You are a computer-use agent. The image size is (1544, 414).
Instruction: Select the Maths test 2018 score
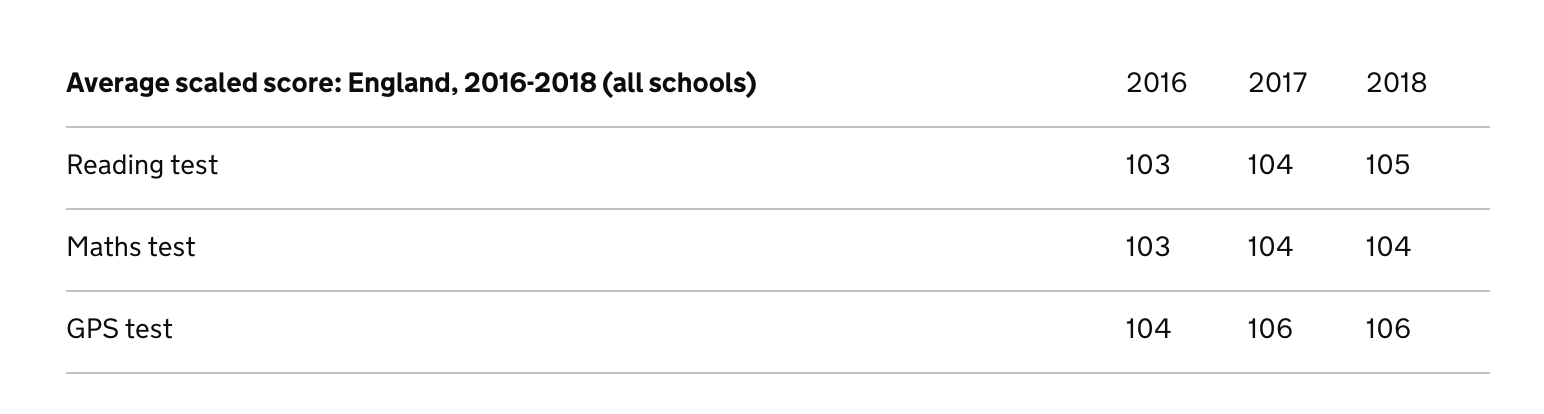tap(1388, 247)
